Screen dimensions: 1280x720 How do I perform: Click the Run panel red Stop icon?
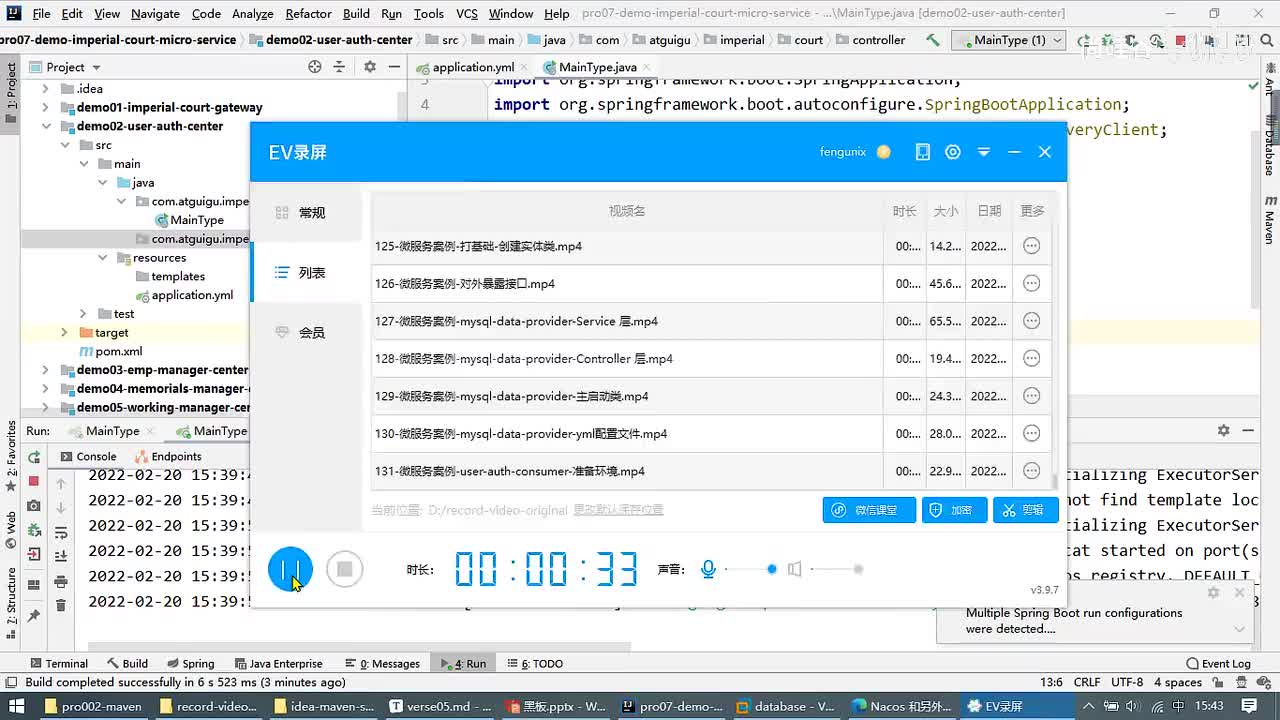click(x=34, y=481)
